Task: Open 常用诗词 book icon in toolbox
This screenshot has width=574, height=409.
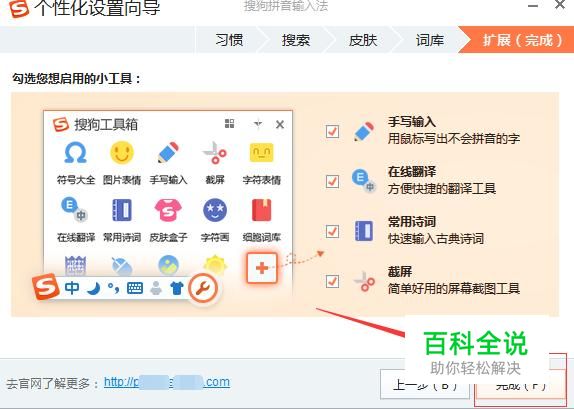Action: 122,210
